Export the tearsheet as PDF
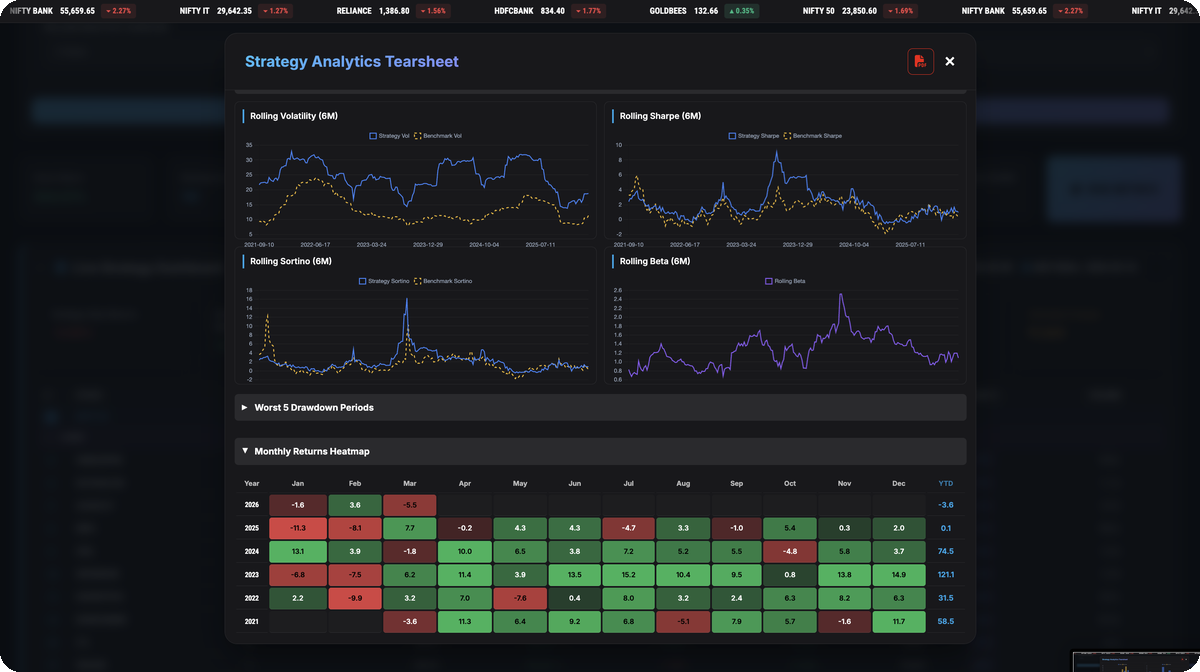 (920, 61)
